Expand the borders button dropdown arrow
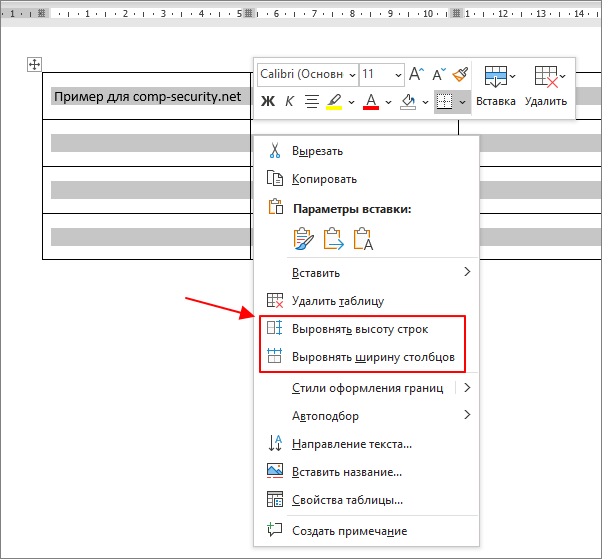This screenshot has width=602, height=559. coord(463,102)
